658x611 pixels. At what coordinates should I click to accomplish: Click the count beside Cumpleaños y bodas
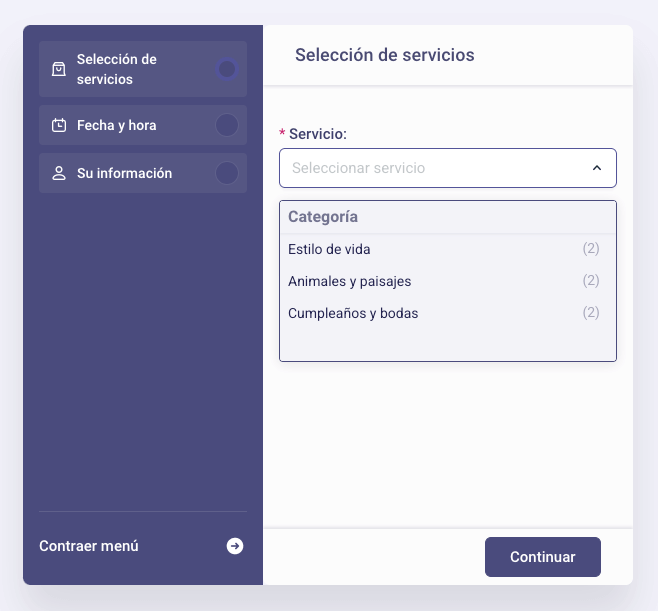point(591,313)
